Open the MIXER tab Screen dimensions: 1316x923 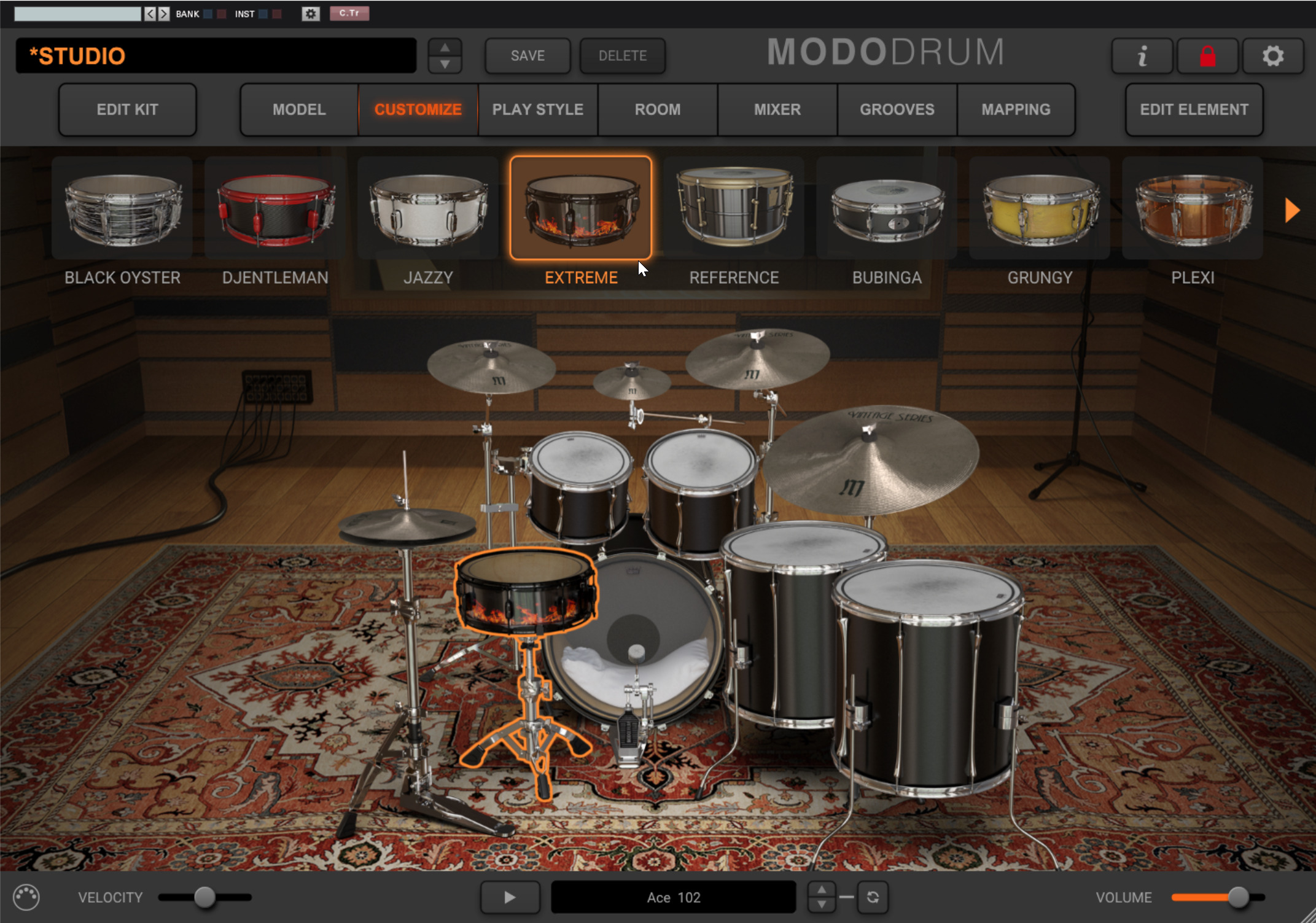777,109
